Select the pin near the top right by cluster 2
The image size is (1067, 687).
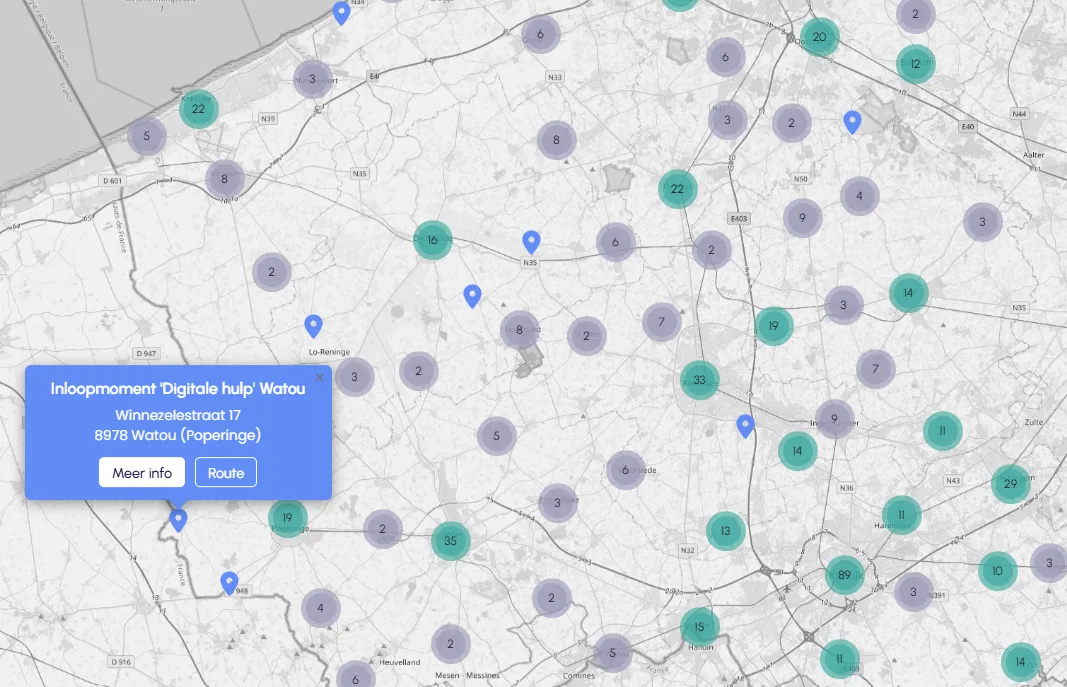pyautogui.click(x=852, y=122)
